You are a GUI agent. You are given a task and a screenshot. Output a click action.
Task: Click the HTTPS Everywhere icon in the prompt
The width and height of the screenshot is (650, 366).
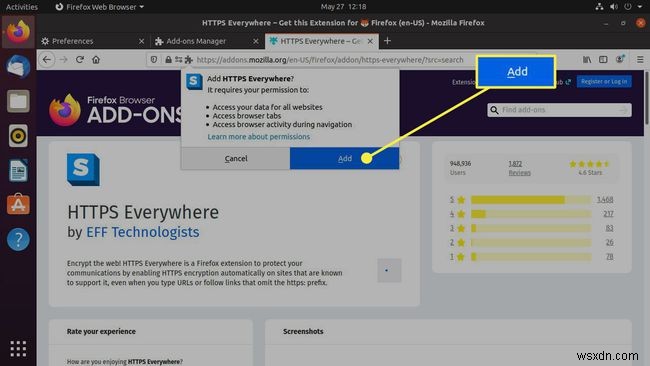[194, 81]
